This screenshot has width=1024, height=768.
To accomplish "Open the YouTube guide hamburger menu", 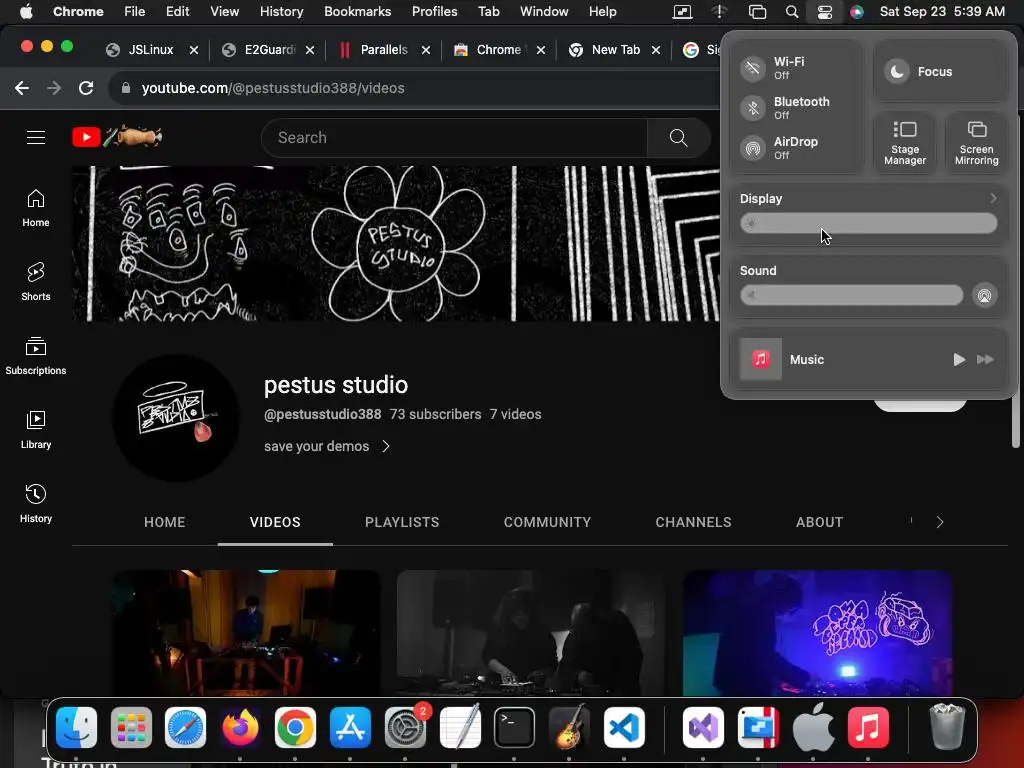I will [x=36, y=137].
